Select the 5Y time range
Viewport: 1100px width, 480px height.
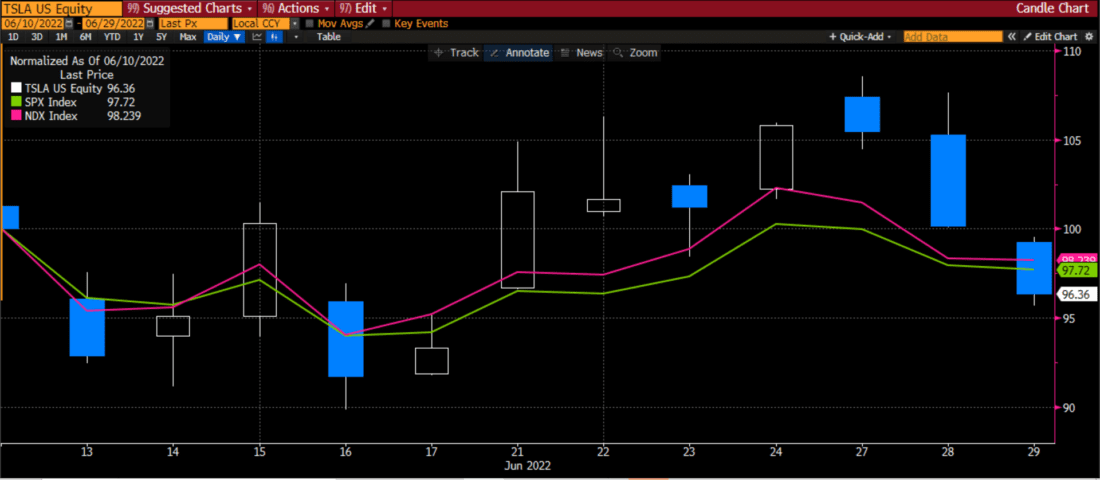pyautogui.click(x=162, y=36)
